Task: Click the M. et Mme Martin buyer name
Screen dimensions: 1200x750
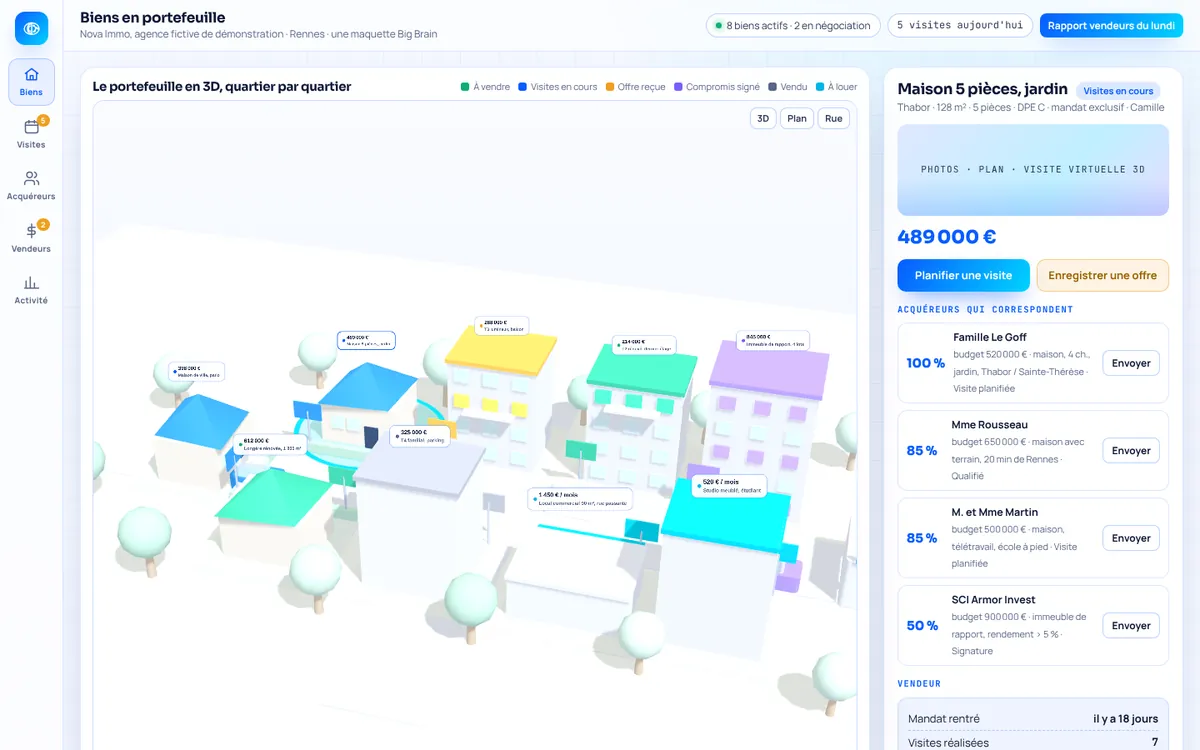Action: (x=995, y=512)
